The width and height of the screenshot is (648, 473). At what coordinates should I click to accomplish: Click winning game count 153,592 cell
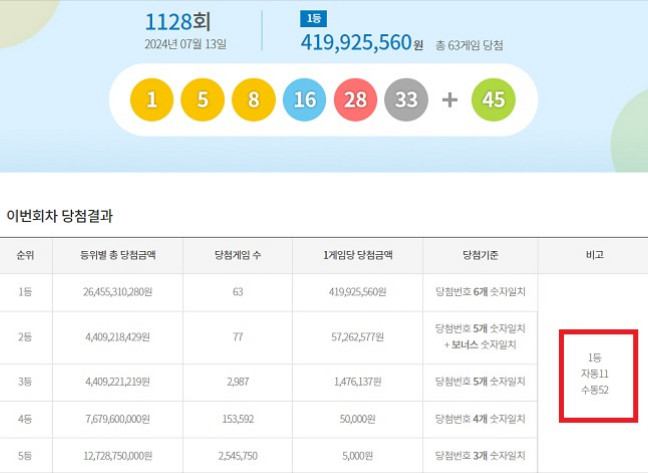click(238, 419)
